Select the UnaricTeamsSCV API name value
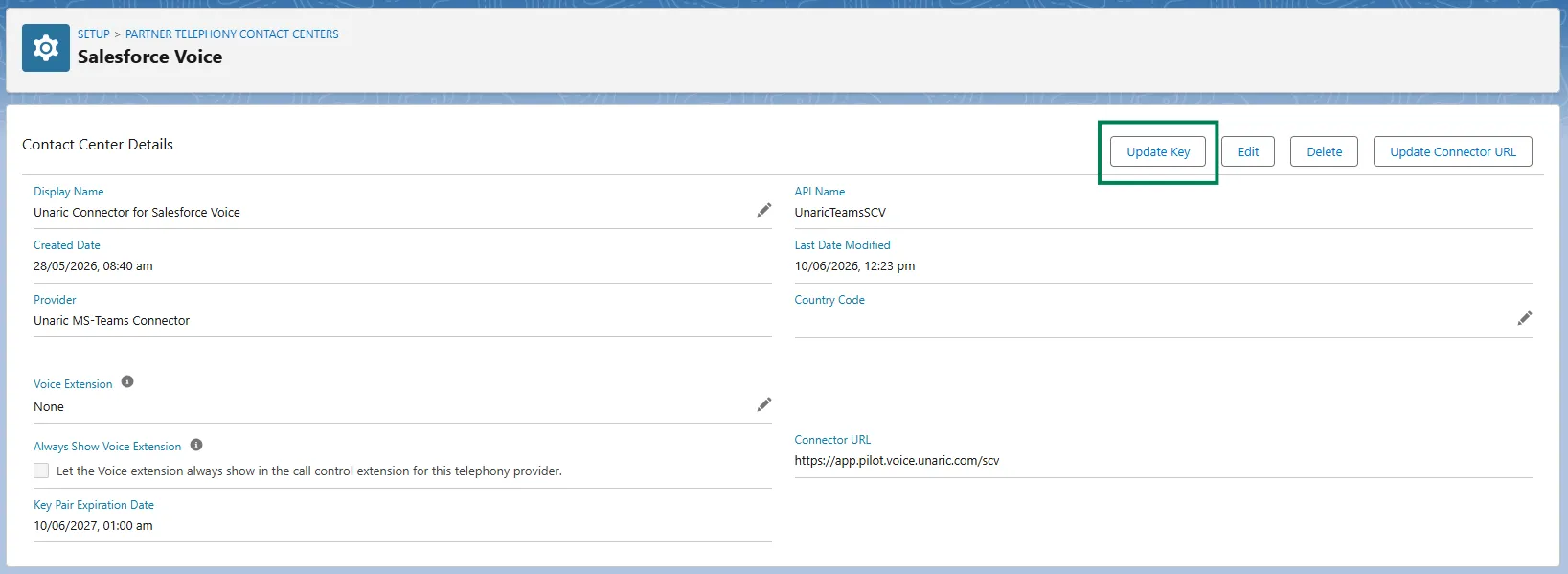Screen dimensions: 1568x574 [x=840, y=213]
